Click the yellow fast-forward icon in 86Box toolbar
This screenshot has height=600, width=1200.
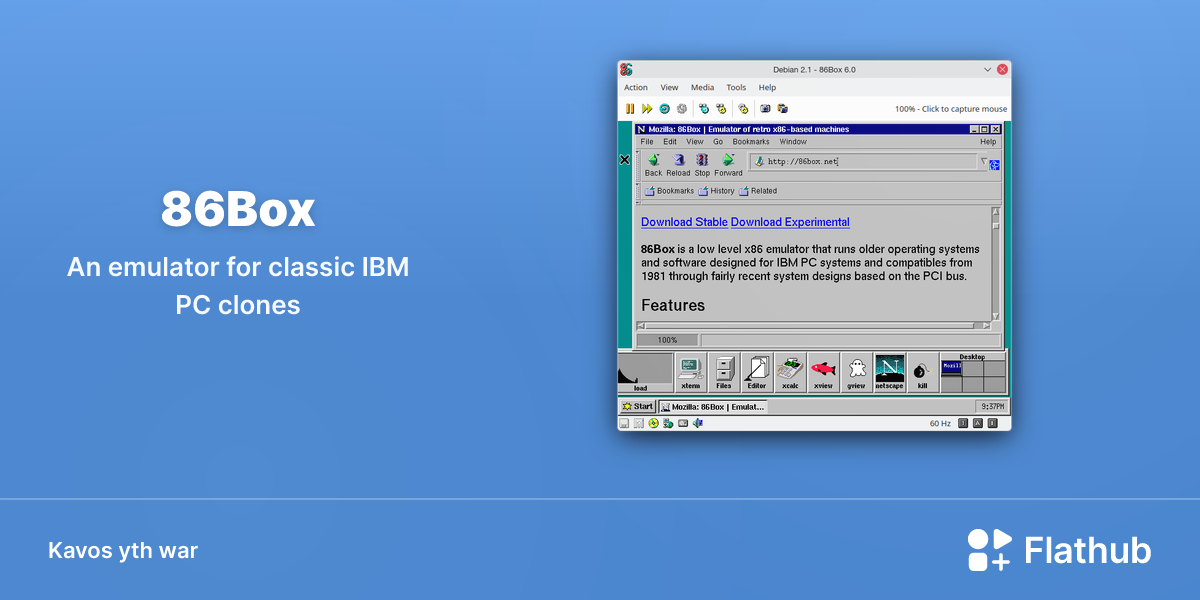[647, 109]
